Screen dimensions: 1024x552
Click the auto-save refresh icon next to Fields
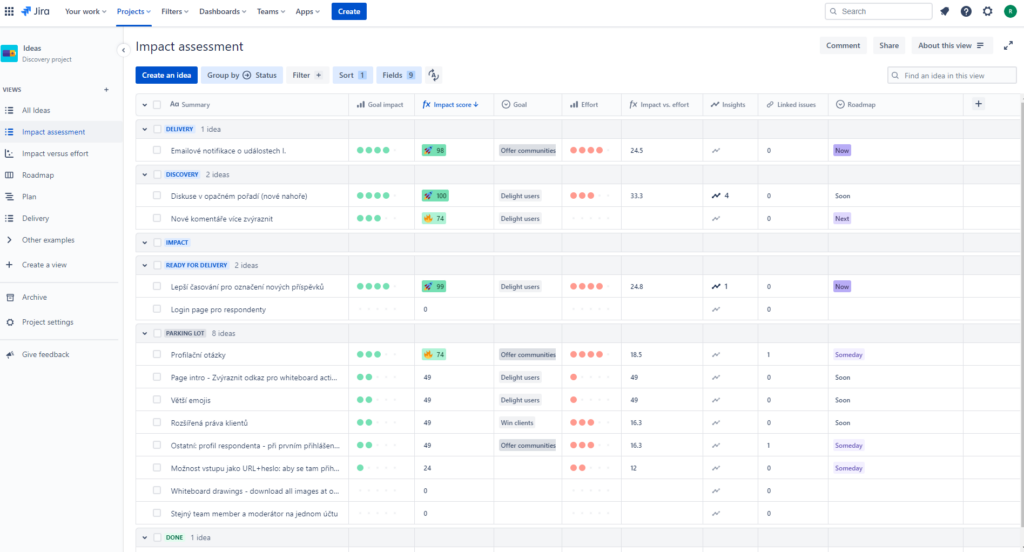coord(434,75)
